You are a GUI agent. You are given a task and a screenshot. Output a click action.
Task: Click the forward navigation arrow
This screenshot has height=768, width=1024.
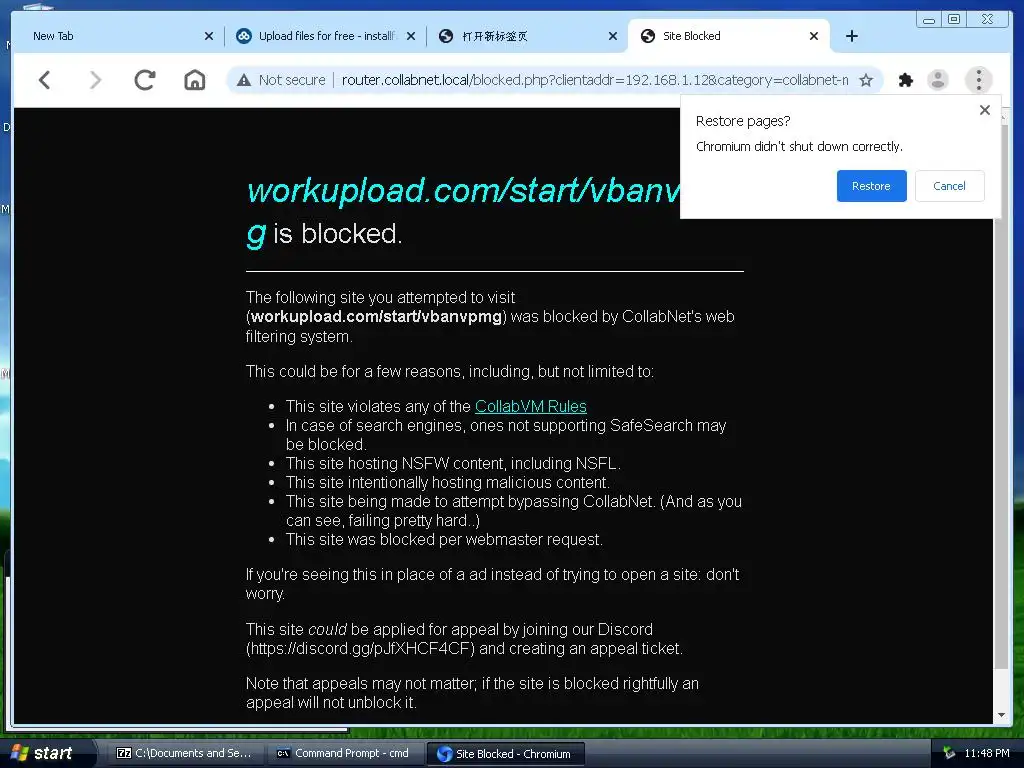(95, 80)
